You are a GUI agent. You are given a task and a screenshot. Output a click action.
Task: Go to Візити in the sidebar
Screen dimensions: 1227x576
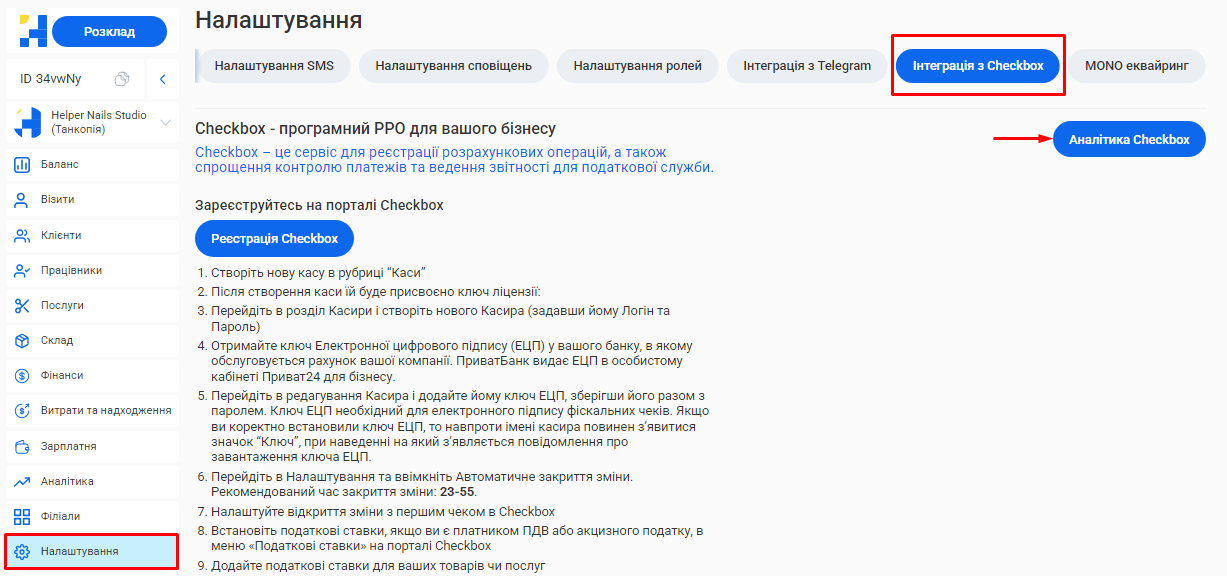(57, 200)
